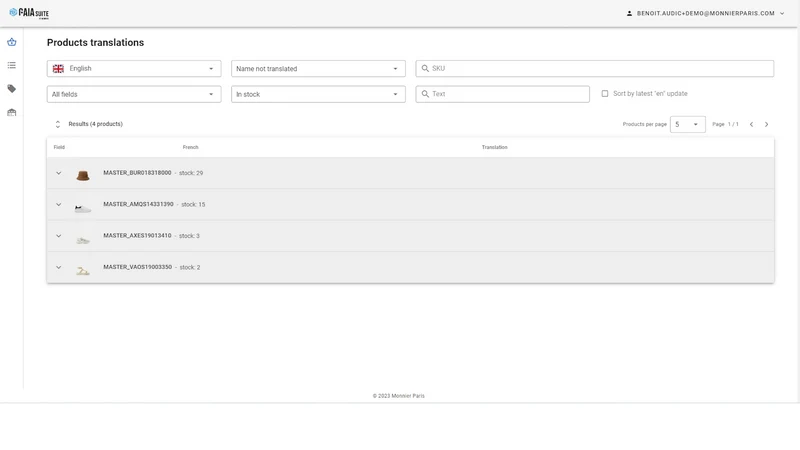
Task: Open the account menu chevron
Action: [x=782, y=13]
